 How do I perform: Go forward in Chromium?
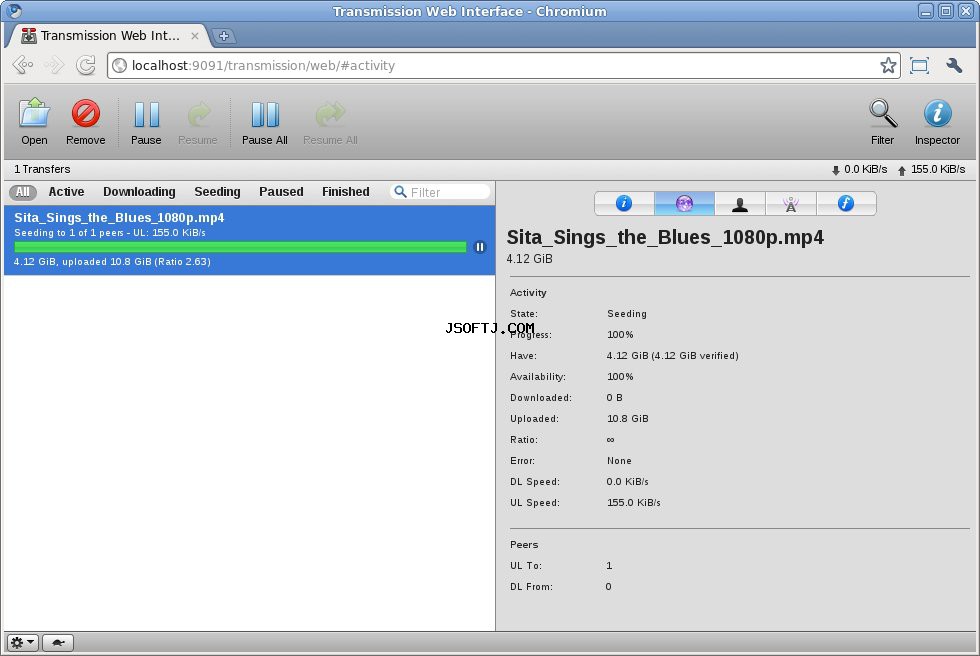[x=55, y=65]
